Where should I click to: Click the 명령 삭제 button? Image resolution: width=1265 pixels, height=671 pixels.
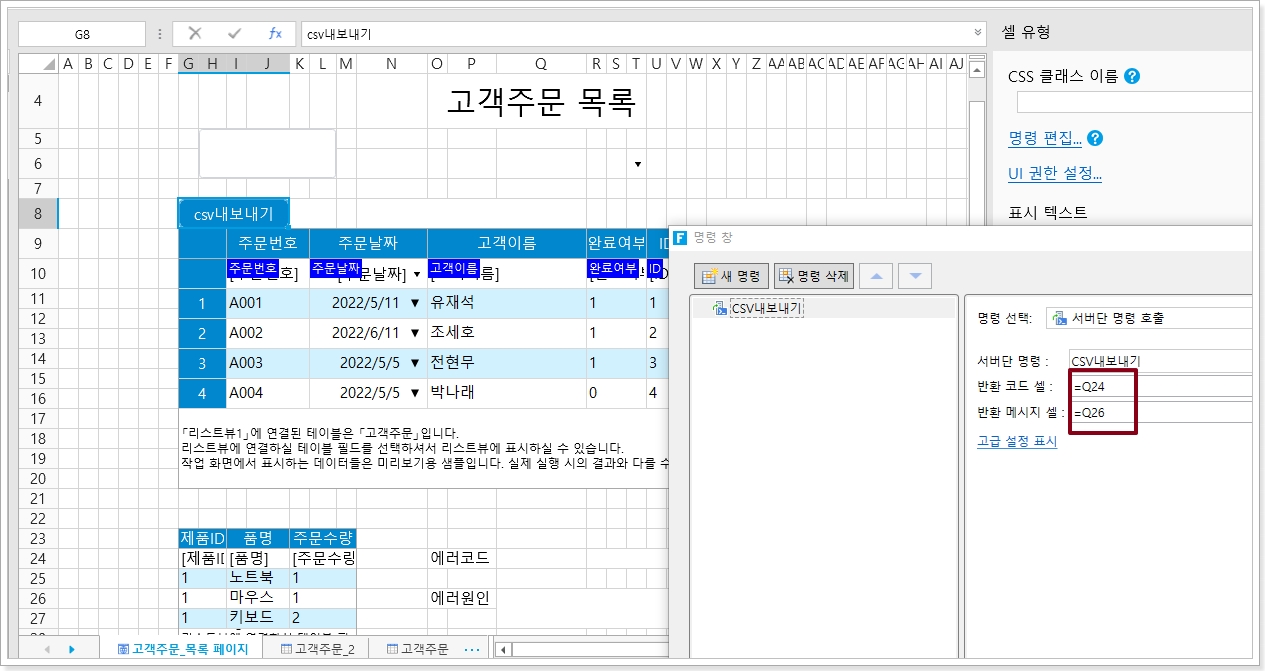pos(813,276)
